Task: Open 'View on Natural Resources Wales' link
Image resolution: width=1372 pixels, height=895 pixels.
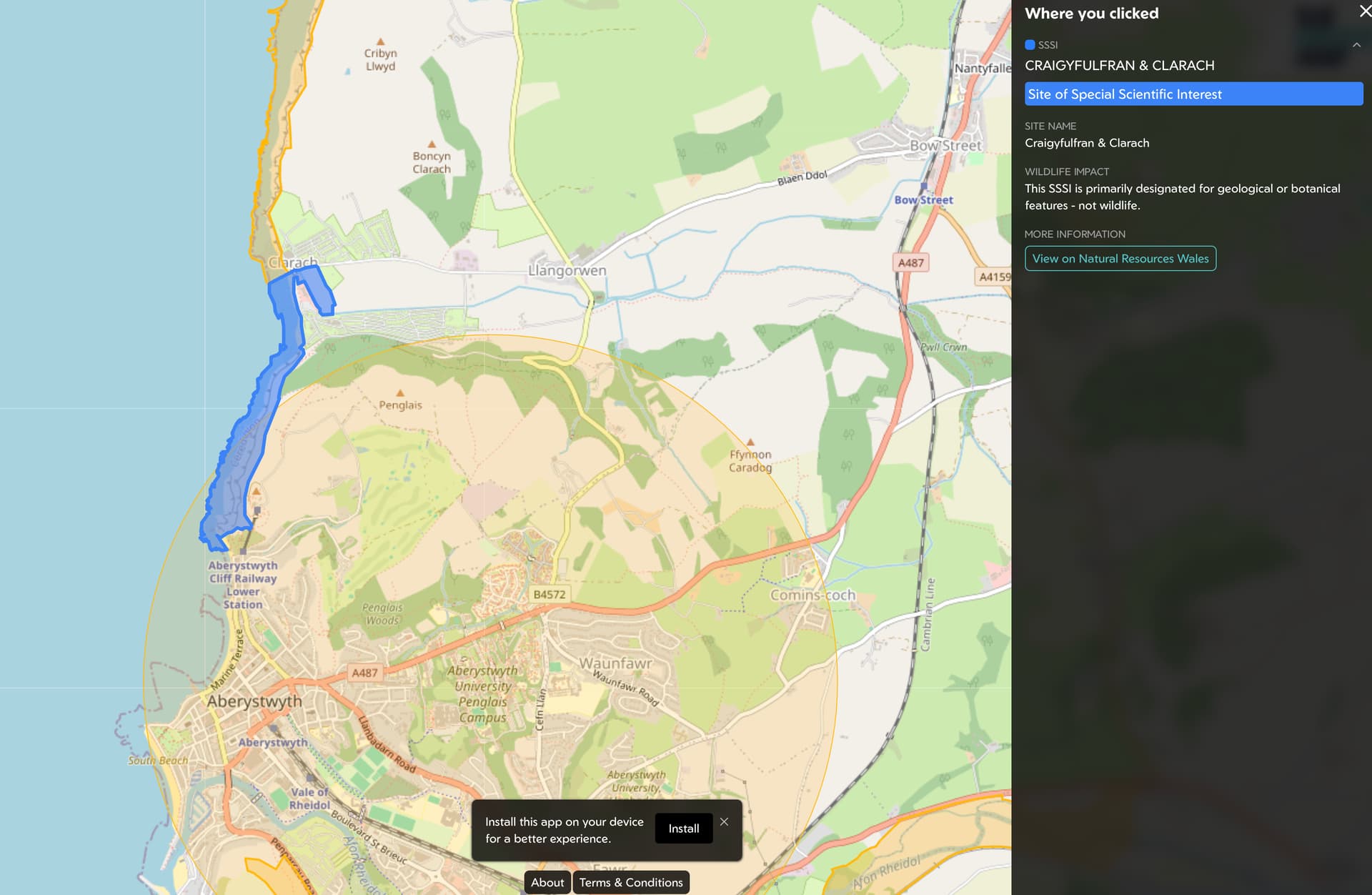Action: pos(1120,259)
